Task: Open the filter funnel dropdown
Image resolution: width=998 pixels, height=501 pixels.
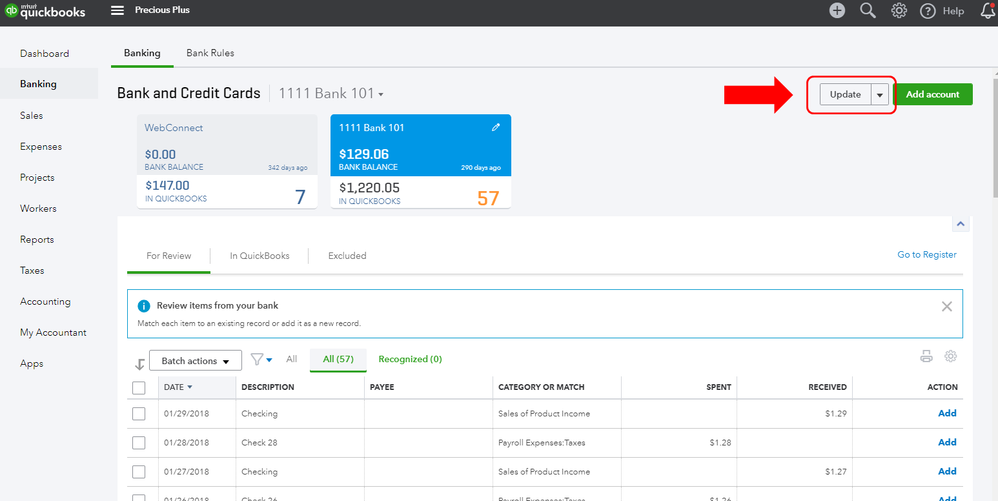Action: pyautogui.click(x=261, y=360)
